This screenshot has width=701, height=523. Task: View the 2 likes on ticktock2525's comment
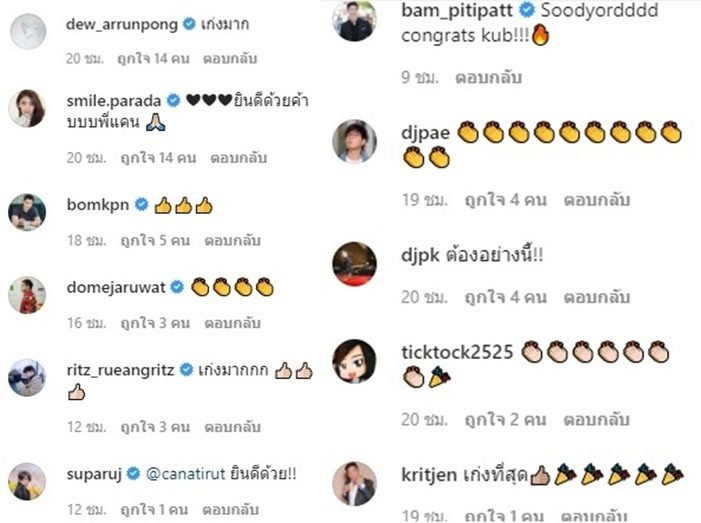point(505,420)
